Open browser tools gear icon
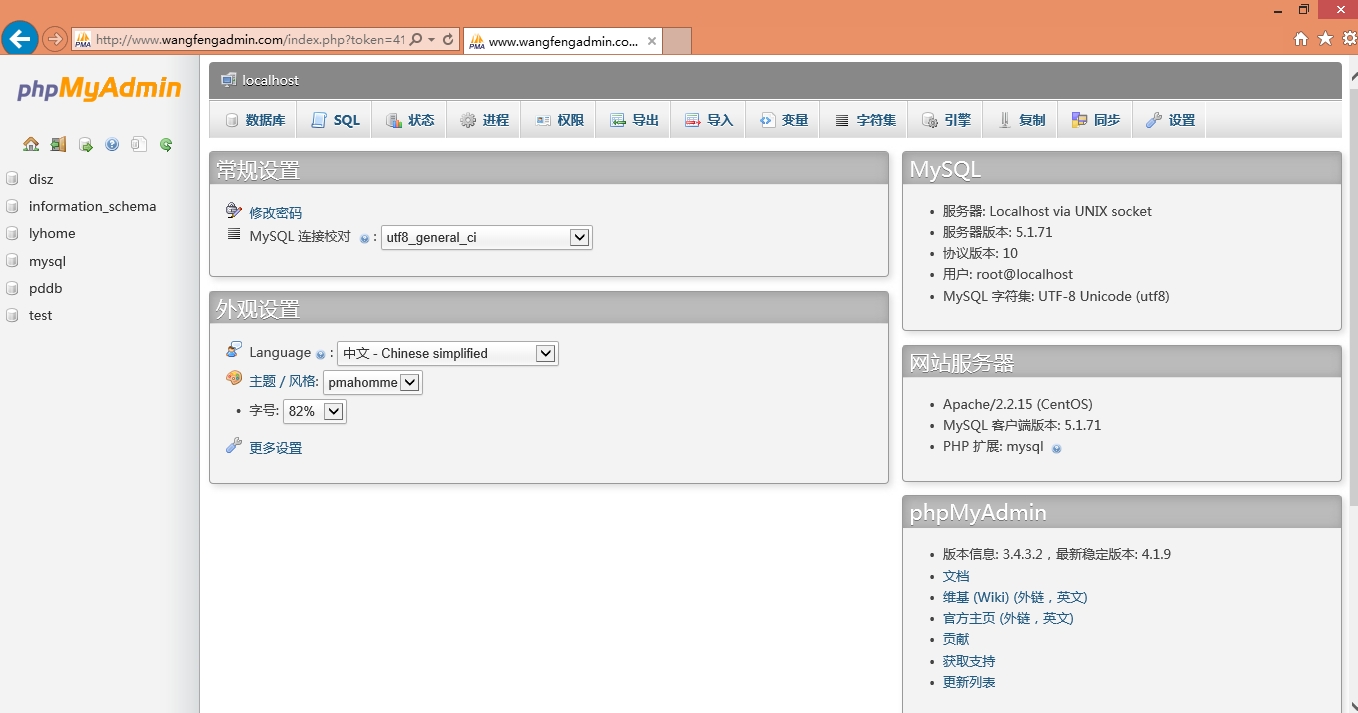 (x=1349, y=39)
